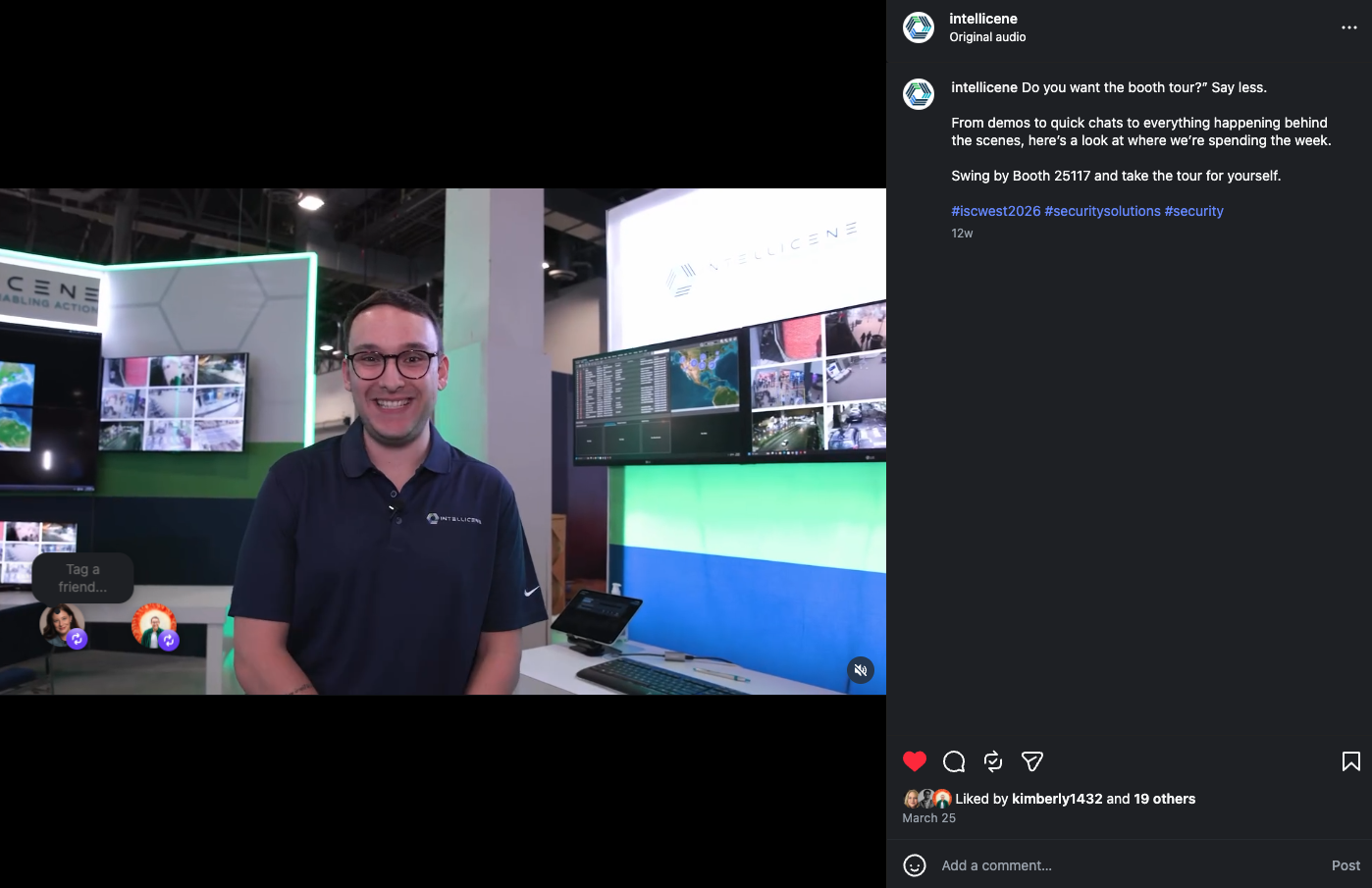Open kimberly1432 profile from the likes line
Image resolution: width=1372 pixels, height=888 pixels.
1058,799
